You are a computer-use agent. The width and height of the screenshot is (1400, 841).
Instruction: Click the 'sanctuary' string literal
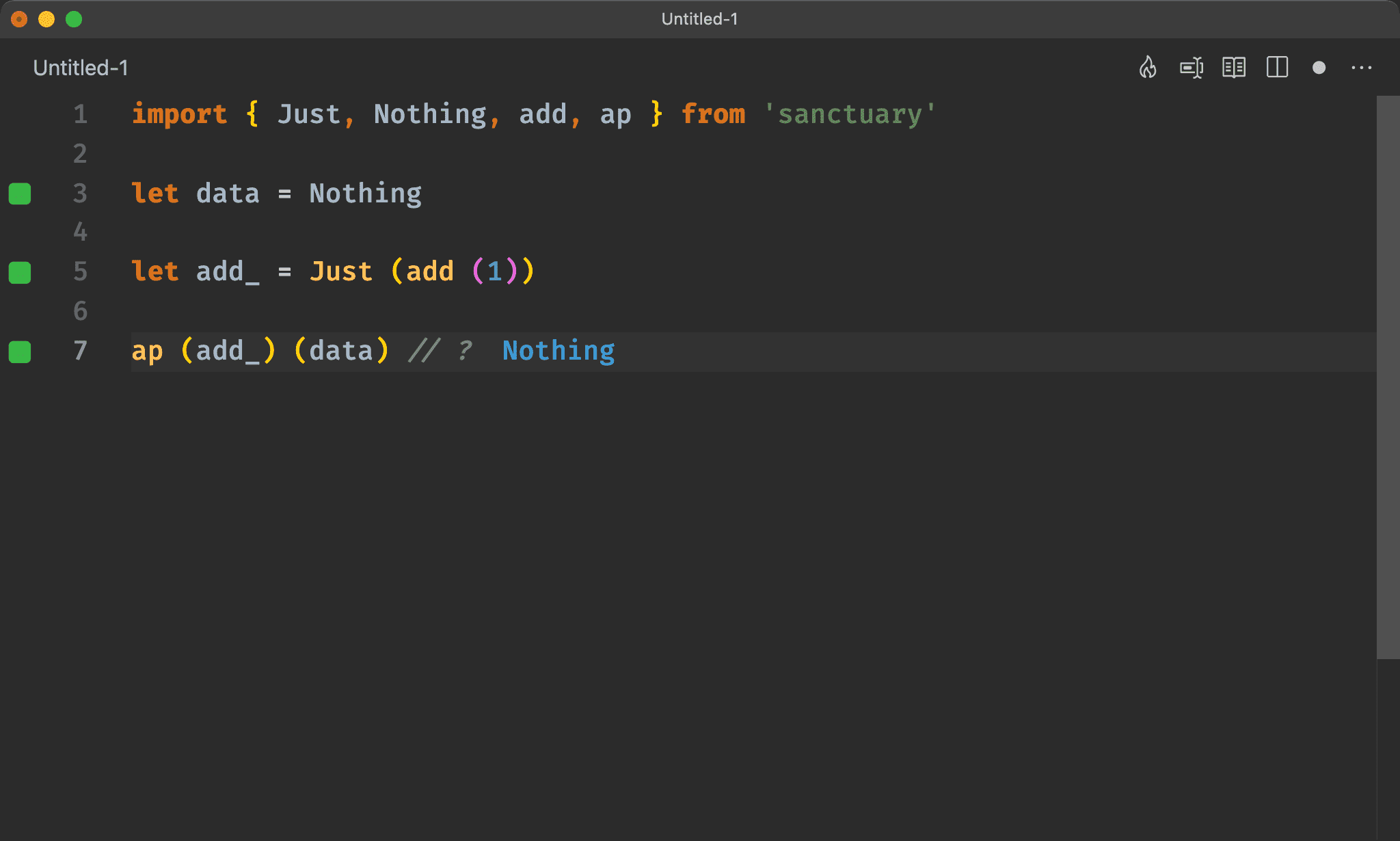850,114
